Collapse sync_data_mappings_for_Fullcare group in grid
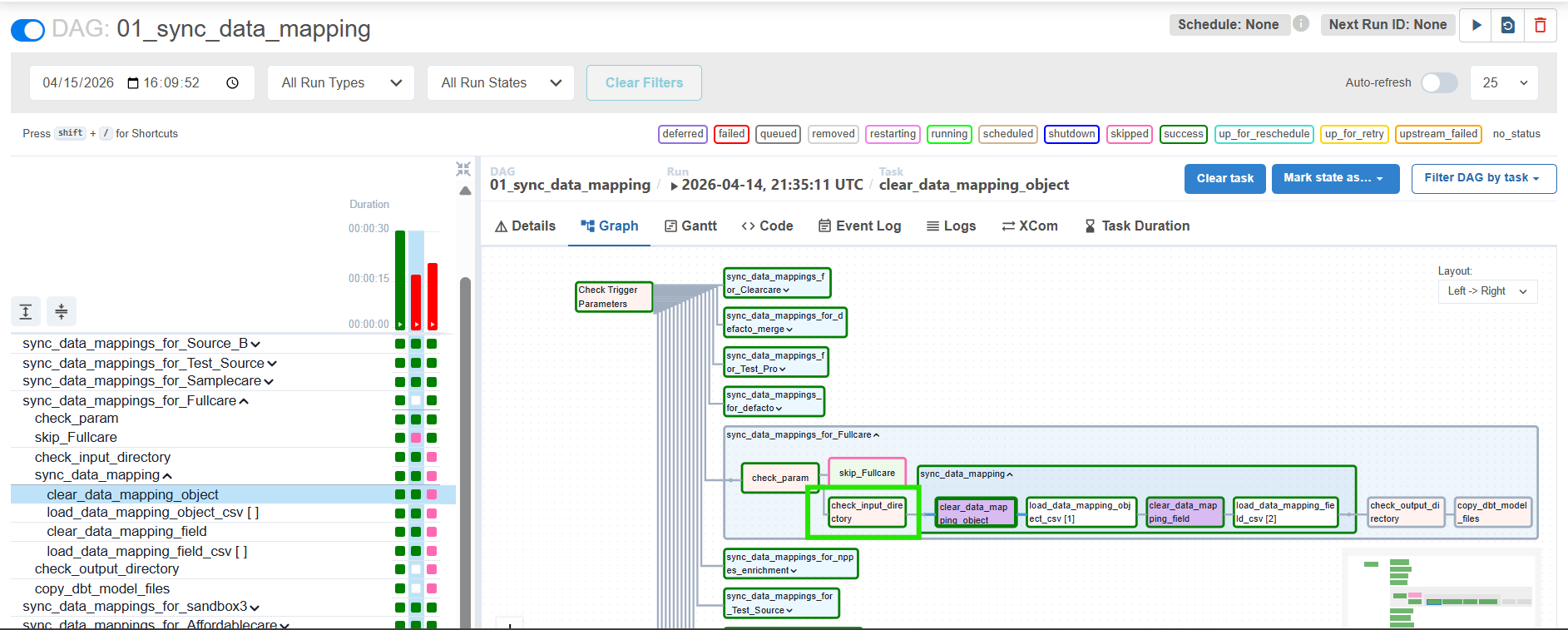Viewport: 1568px width, 630px height. point(136,401)
